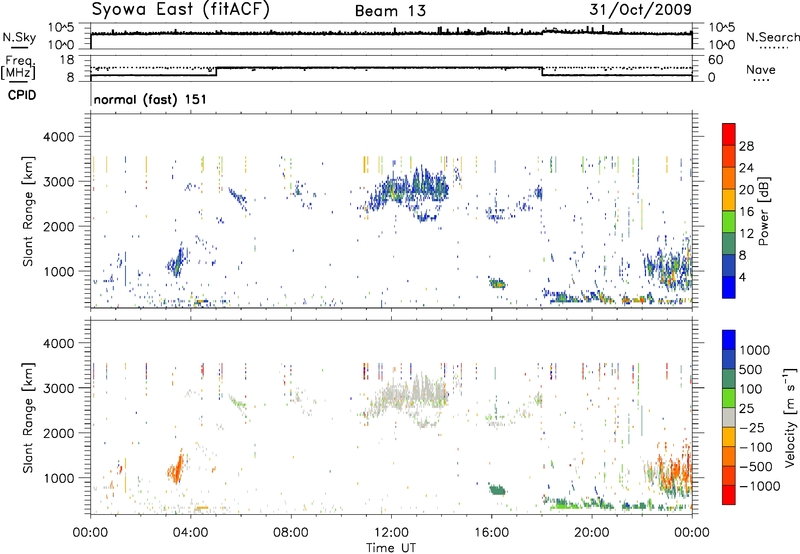Click the '60' tick on the Nave axis
The image size is (800, 554).
(x=715, y=60)
